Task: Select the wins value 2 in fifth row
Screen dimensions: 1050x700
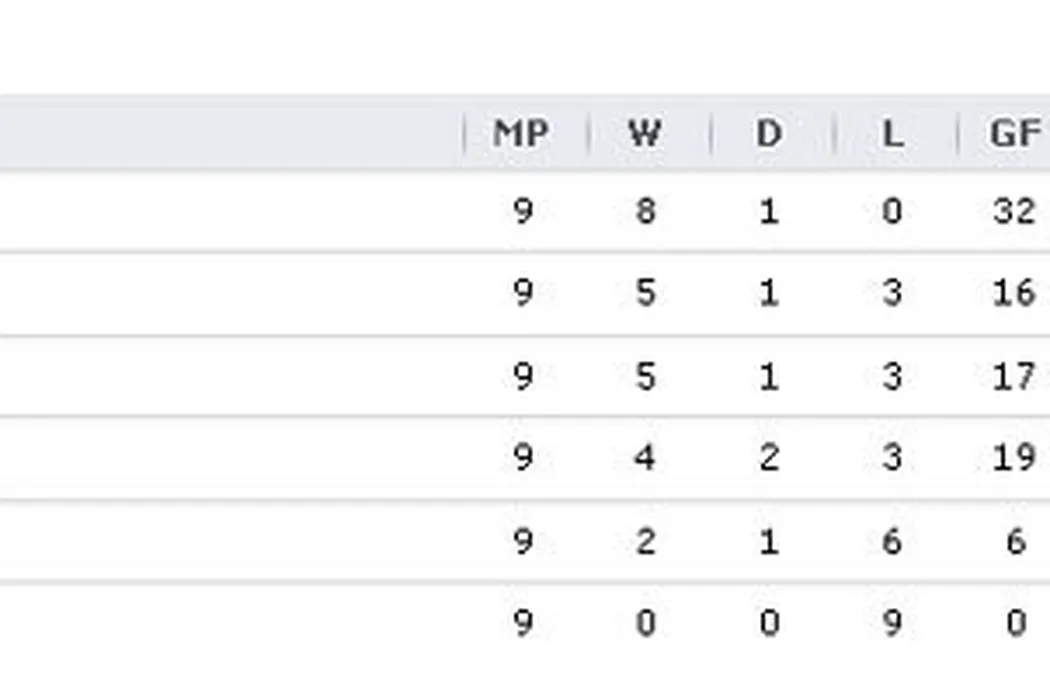Action: coord(645,541)
